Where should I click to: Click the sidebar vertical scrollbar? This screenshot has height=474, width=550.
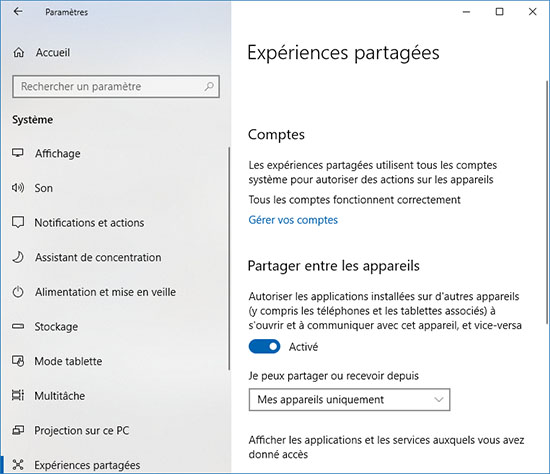229,258
